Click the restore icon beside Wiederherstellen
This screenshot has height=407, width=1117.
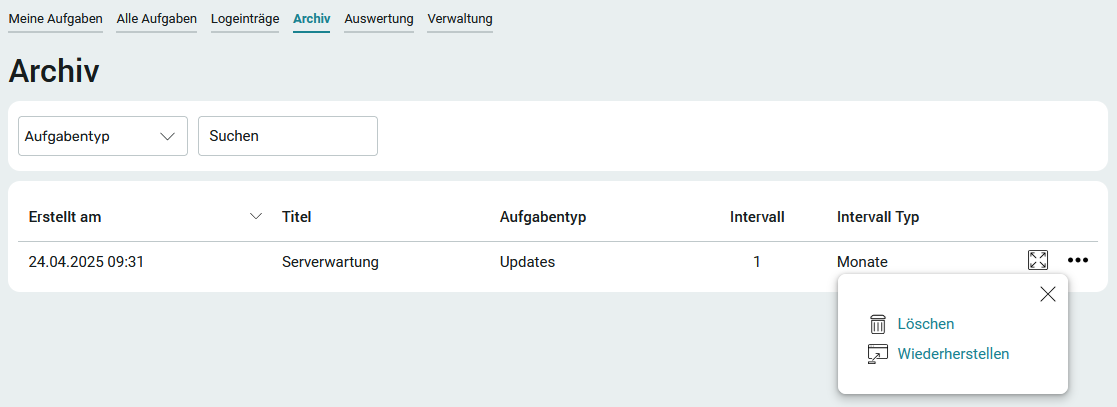pos(878,354)
